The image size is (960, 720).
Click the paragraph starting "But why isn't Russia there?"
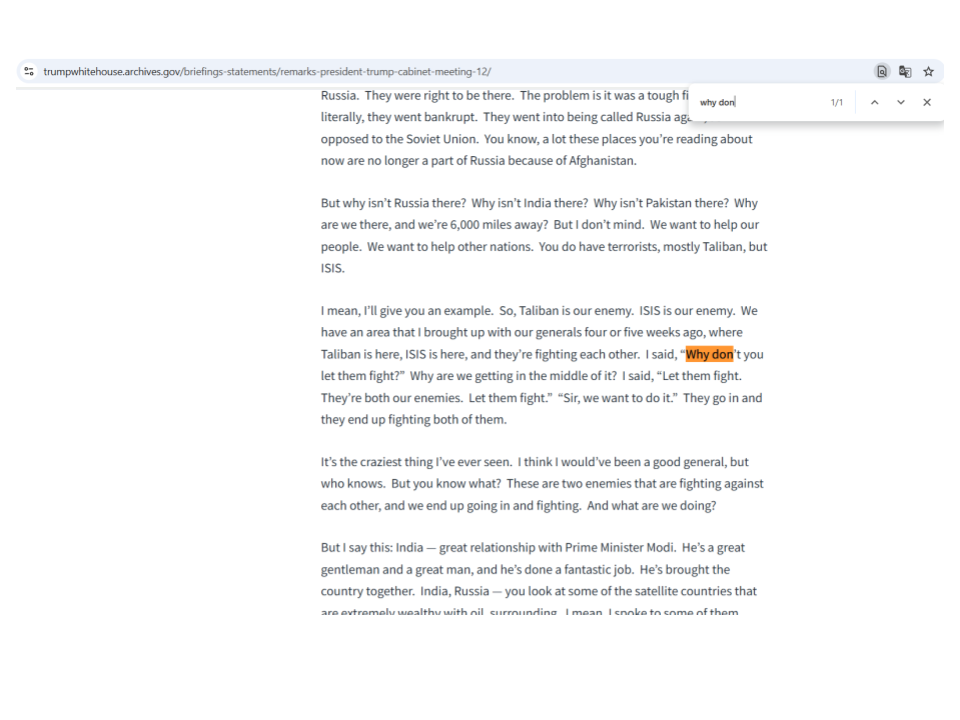538,236
